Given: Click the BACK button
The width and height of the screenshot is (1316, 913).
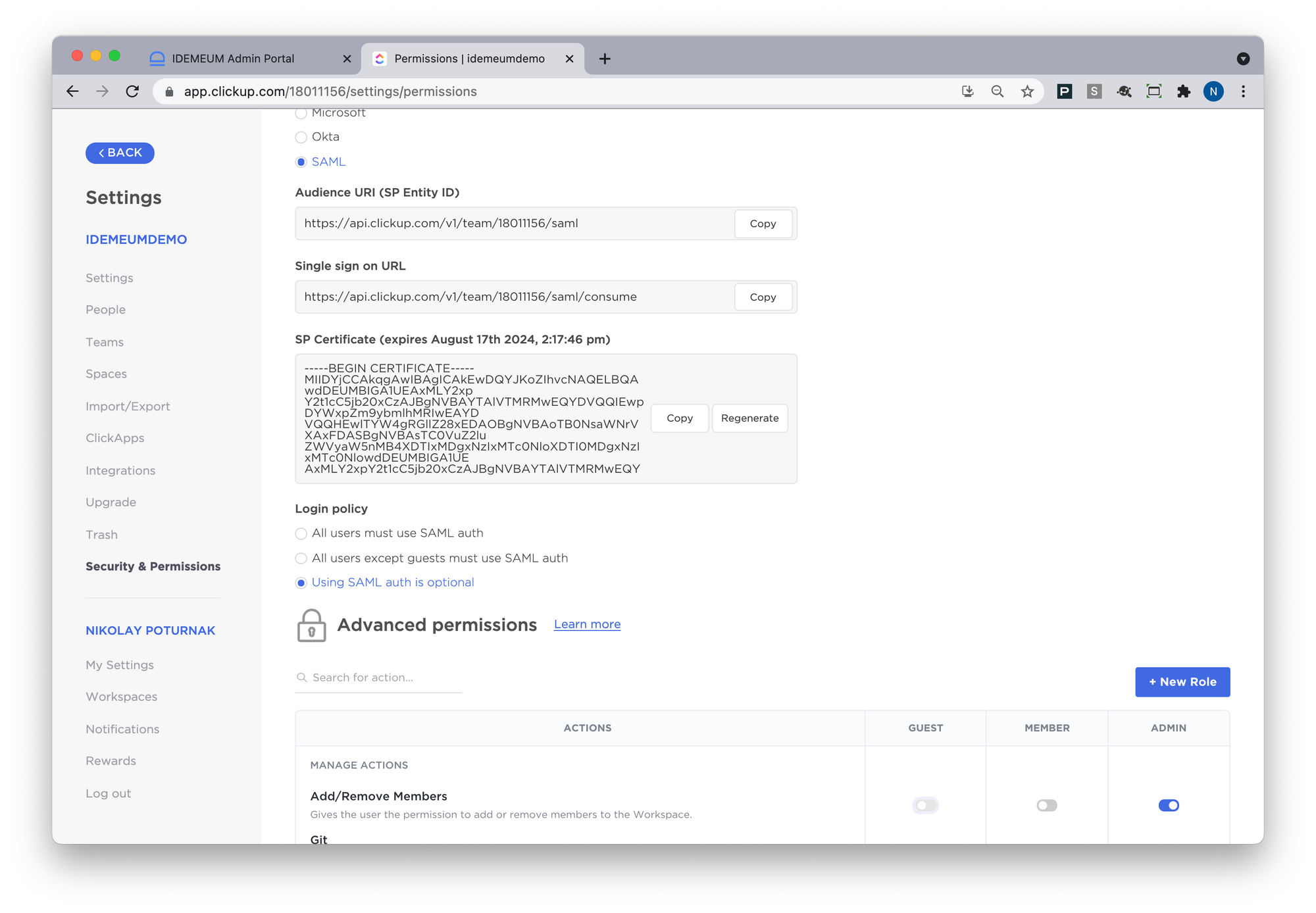Looking at the screenshot, I should 120,153.
